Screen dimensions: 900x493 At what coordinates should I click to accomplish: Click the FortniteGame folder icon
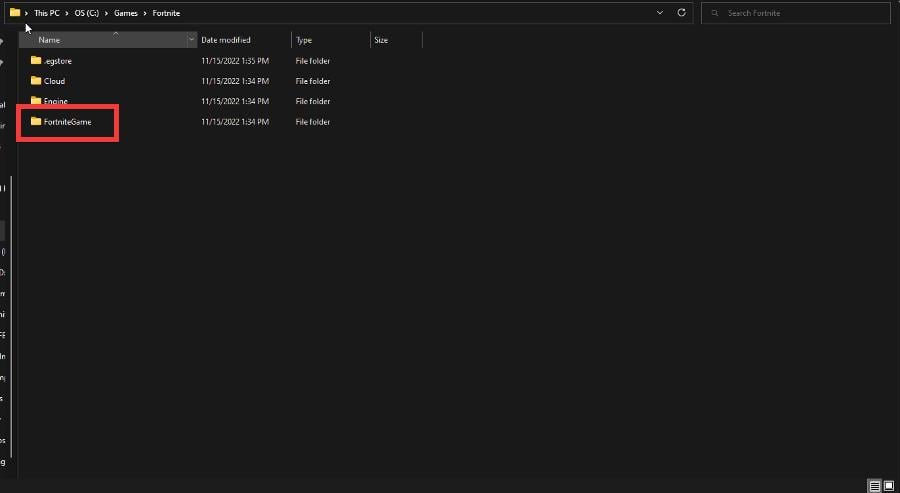(36, 121)
